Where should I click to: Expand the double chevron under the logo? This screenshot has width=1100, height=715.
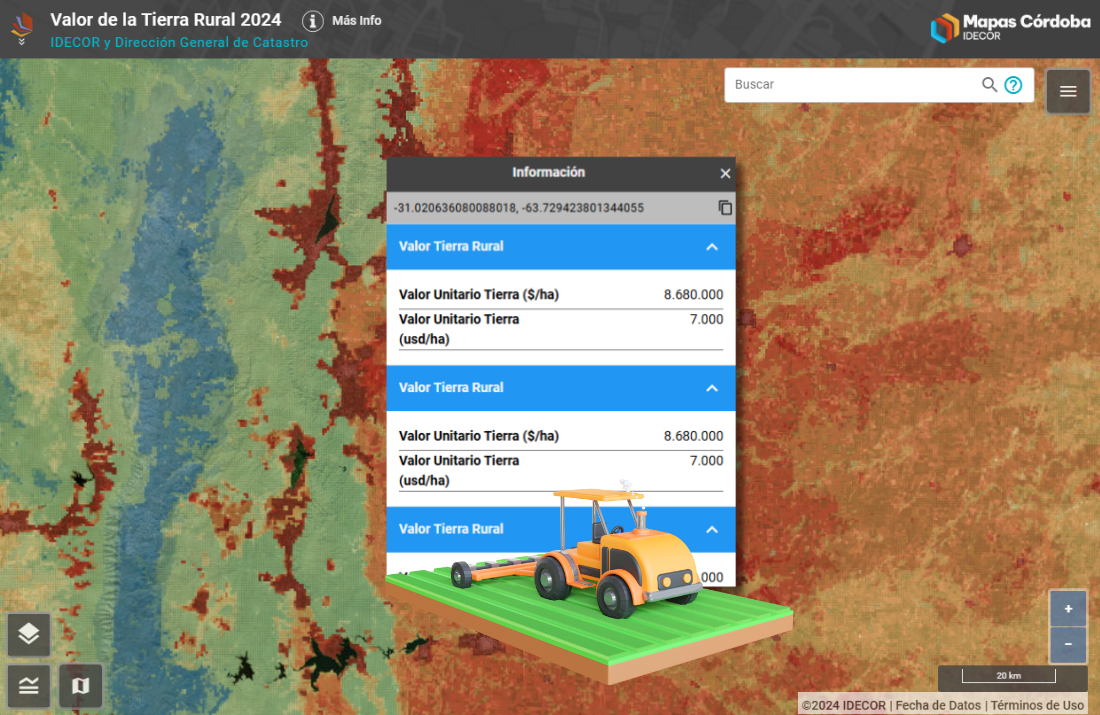point(22,42)
